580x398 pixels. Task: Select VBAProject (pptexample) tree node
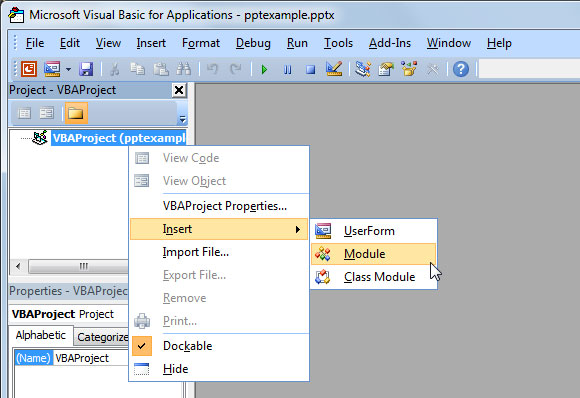[118, 138]
